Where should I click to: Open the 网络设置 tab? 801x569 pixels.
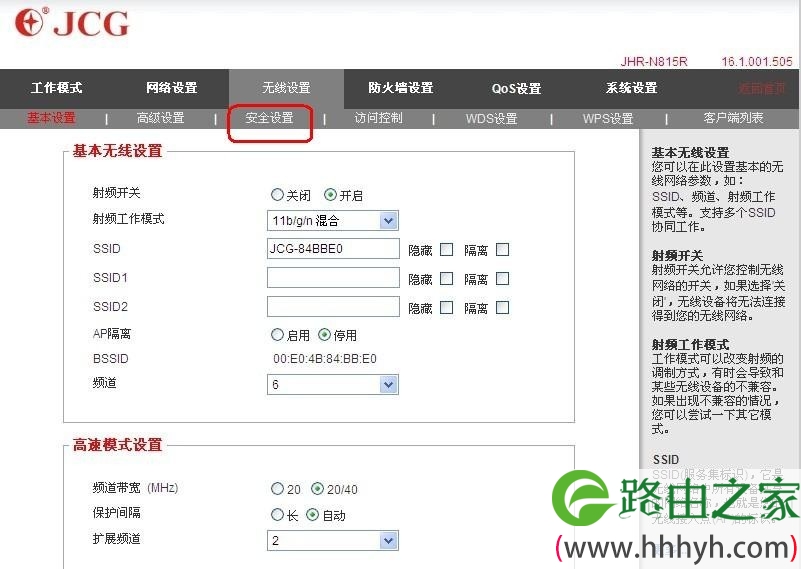pyautogui.click(x=172, y=88)
